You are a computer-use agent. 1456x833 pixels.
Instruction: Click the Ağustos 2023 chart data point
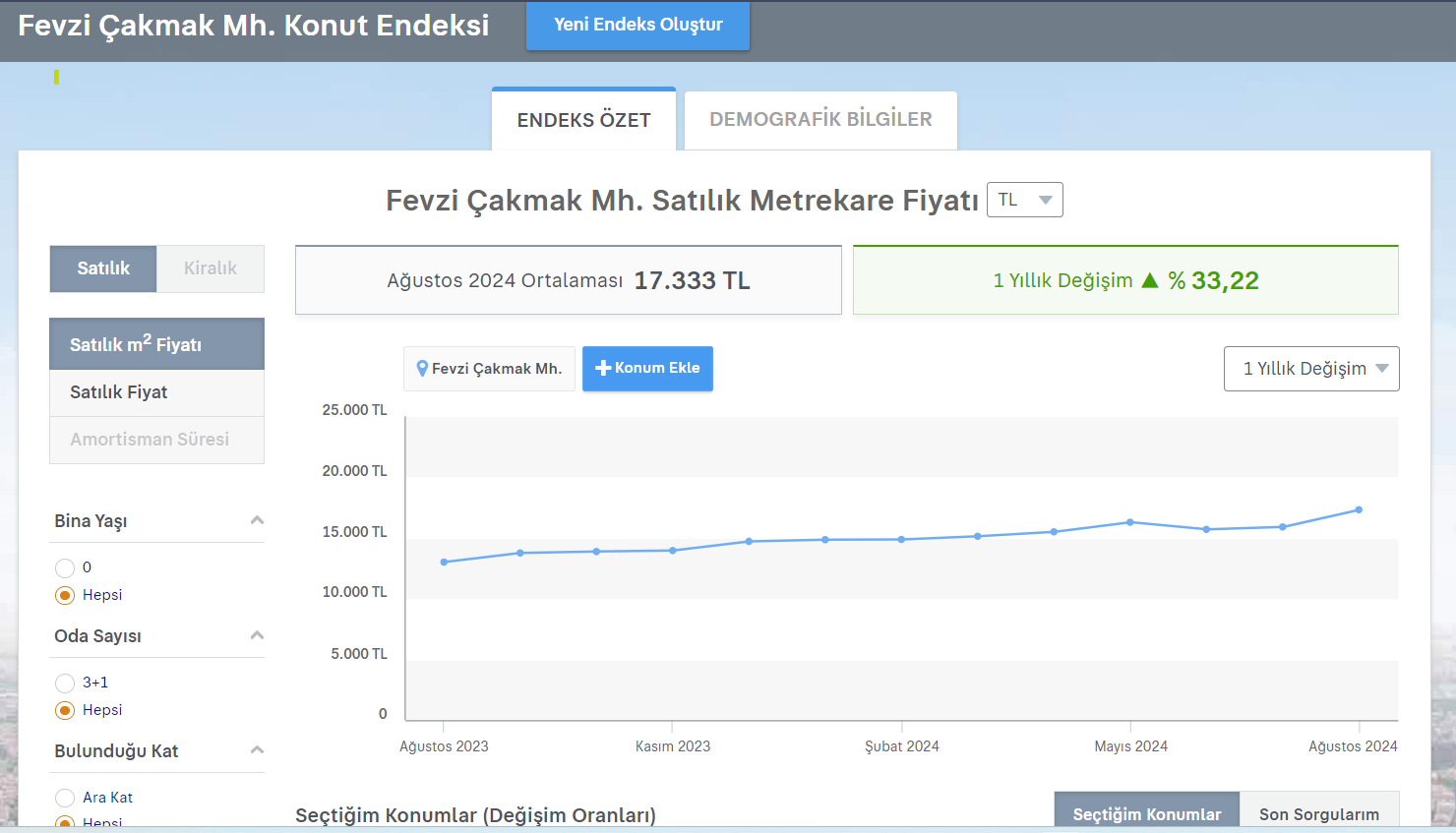tap(444, 563)
